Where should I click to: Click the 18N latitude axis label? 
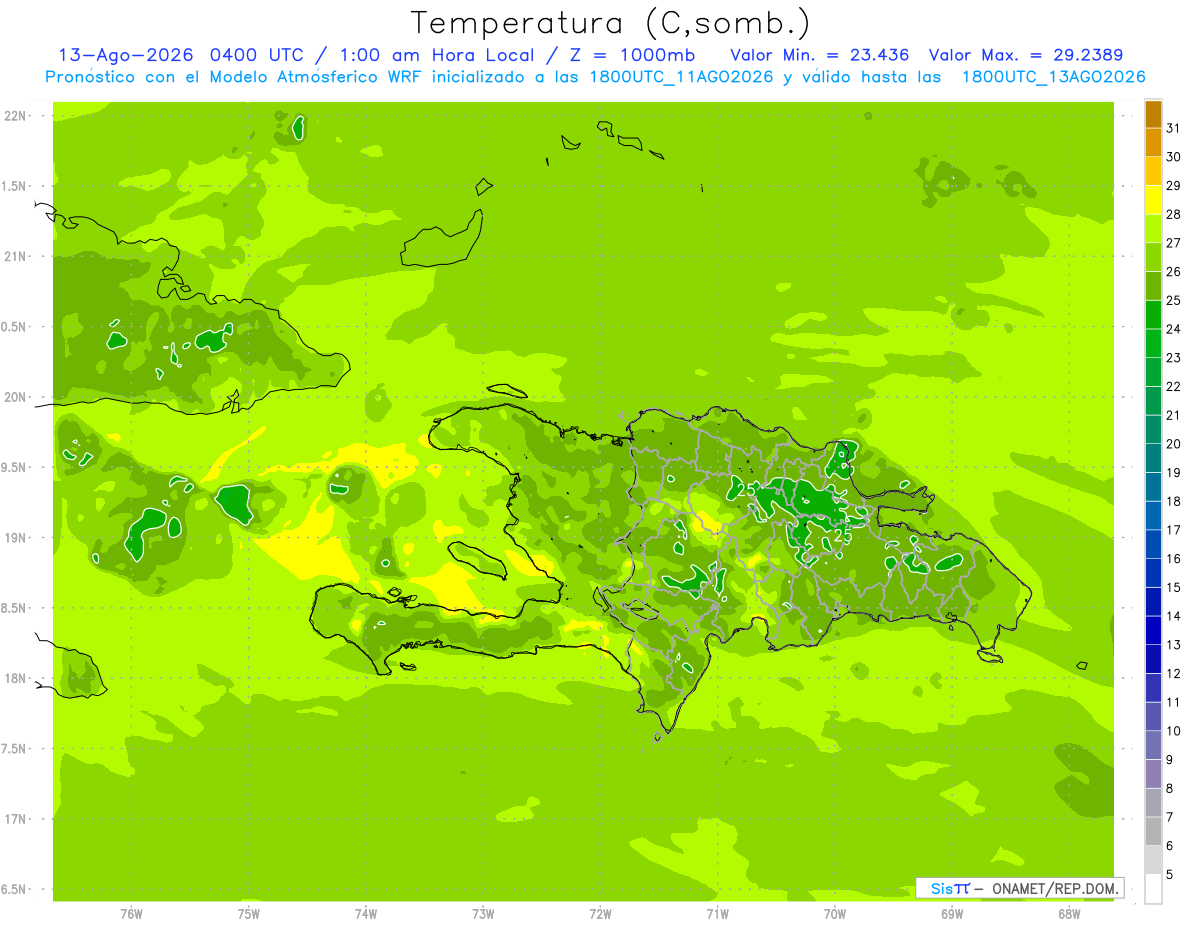click(x=15, y=678)
